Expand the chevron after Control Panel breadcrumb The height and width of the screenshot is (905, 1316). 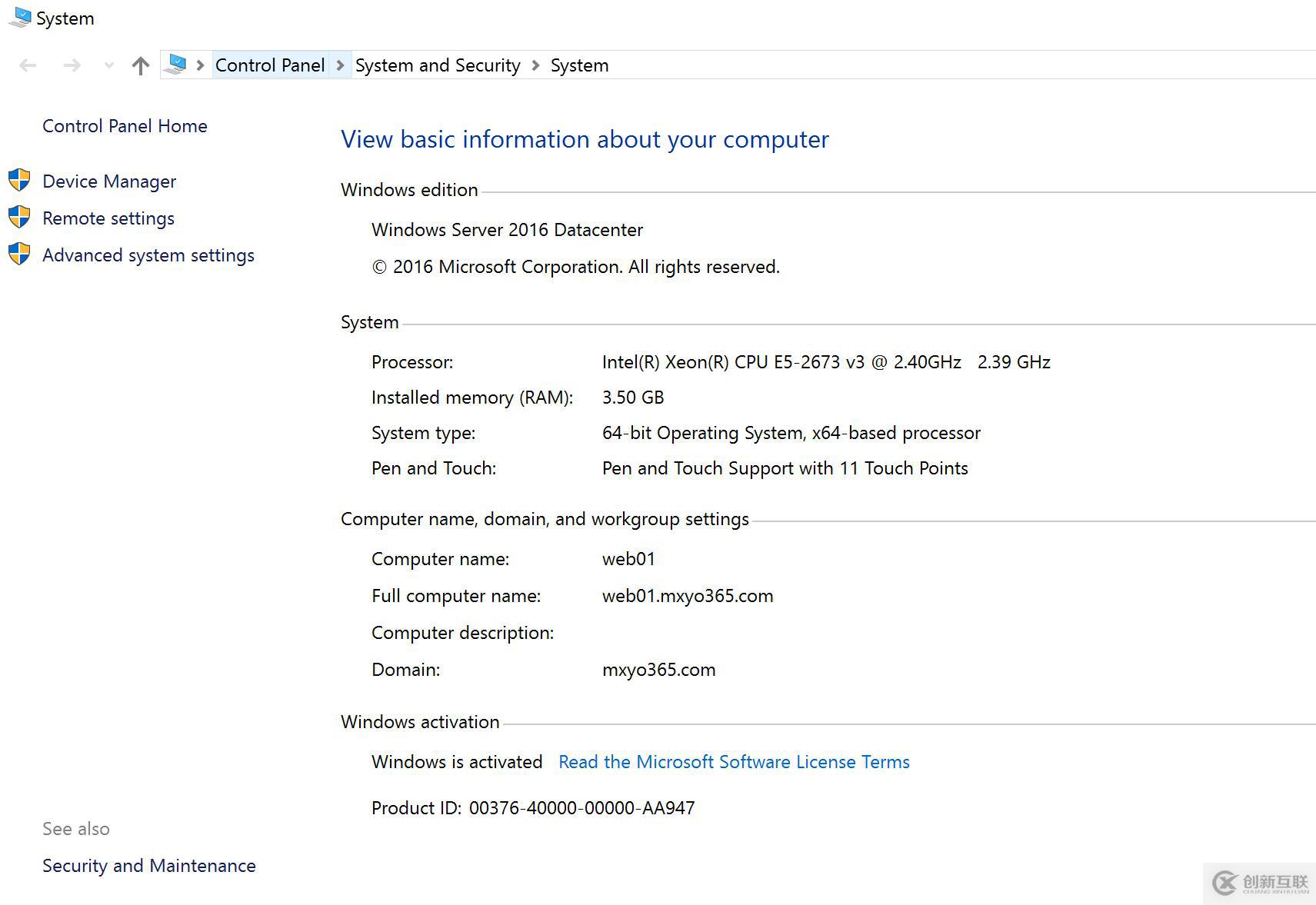click(340, 65)
